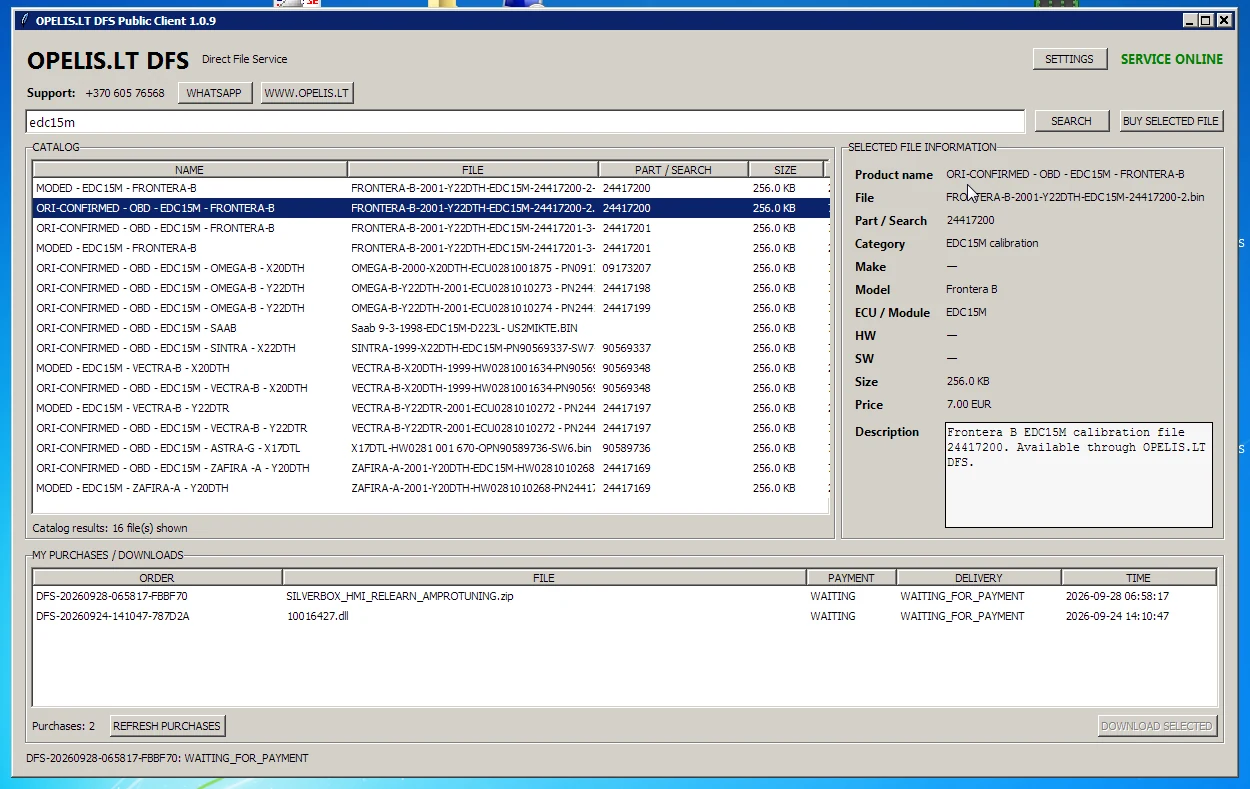Click timestamp 2026-09-24 14:10:47
1250x789 pixels.
tap(1117, 616)
